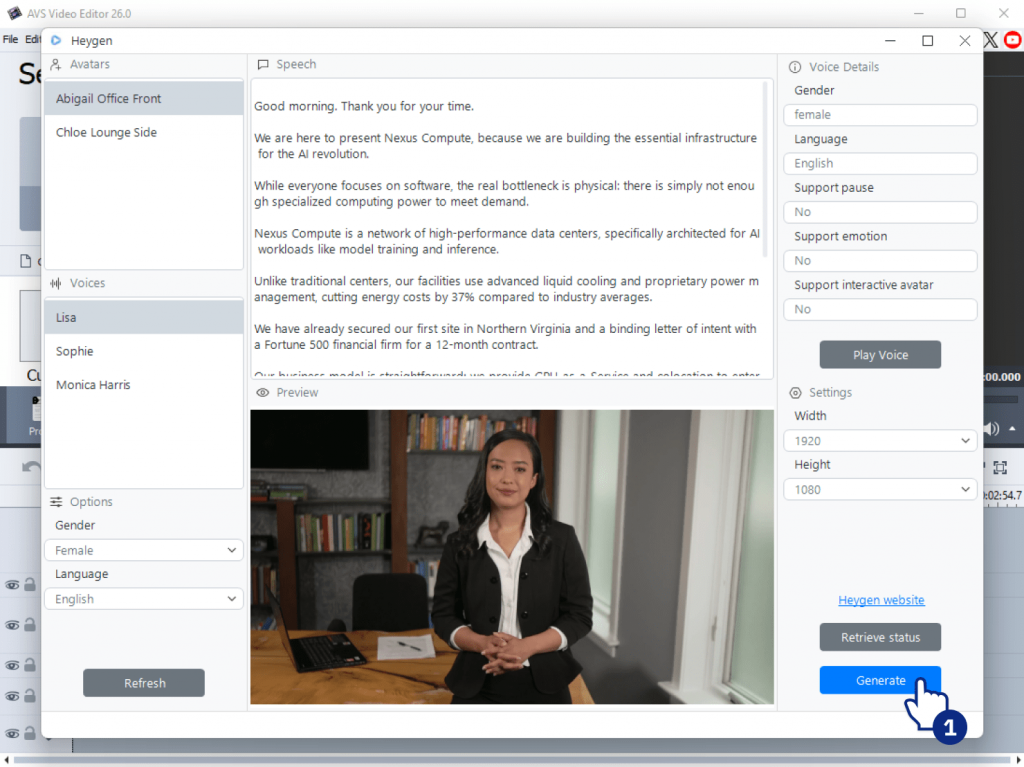Click the Heygen window logo icon
This screenshot has width=1024, height=767.
[x=56, y=41]
